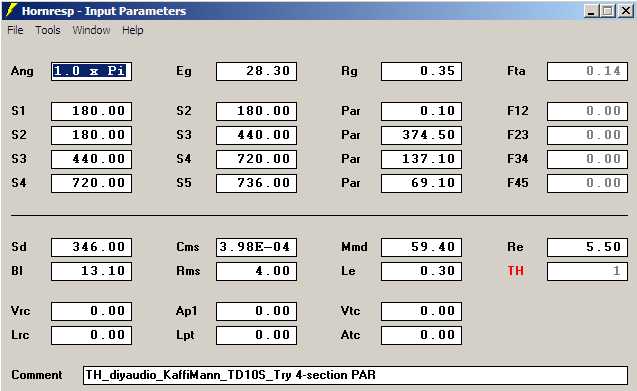Screen dimensions: 637x391
Task: Select the Ang field showing 1.0 x Pi
Action: click(x=91, y=72)
